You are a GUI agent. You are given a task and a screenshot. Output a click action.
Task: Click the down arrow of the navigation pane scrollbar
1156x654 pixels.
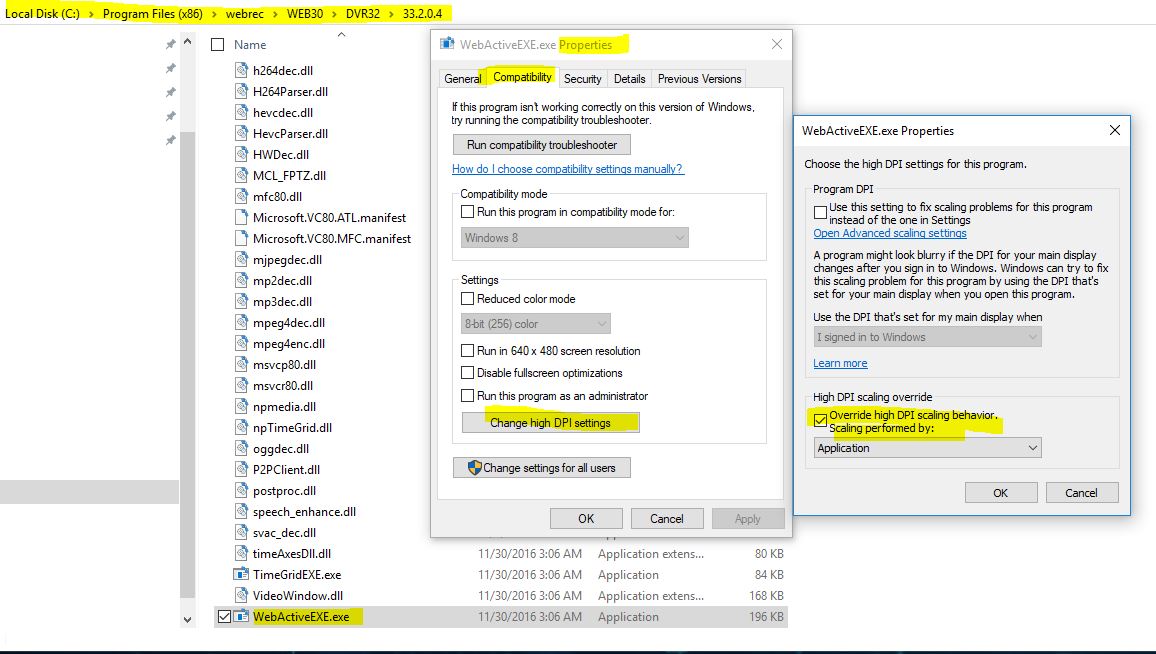pyautogui.click(x=187, y=620)
